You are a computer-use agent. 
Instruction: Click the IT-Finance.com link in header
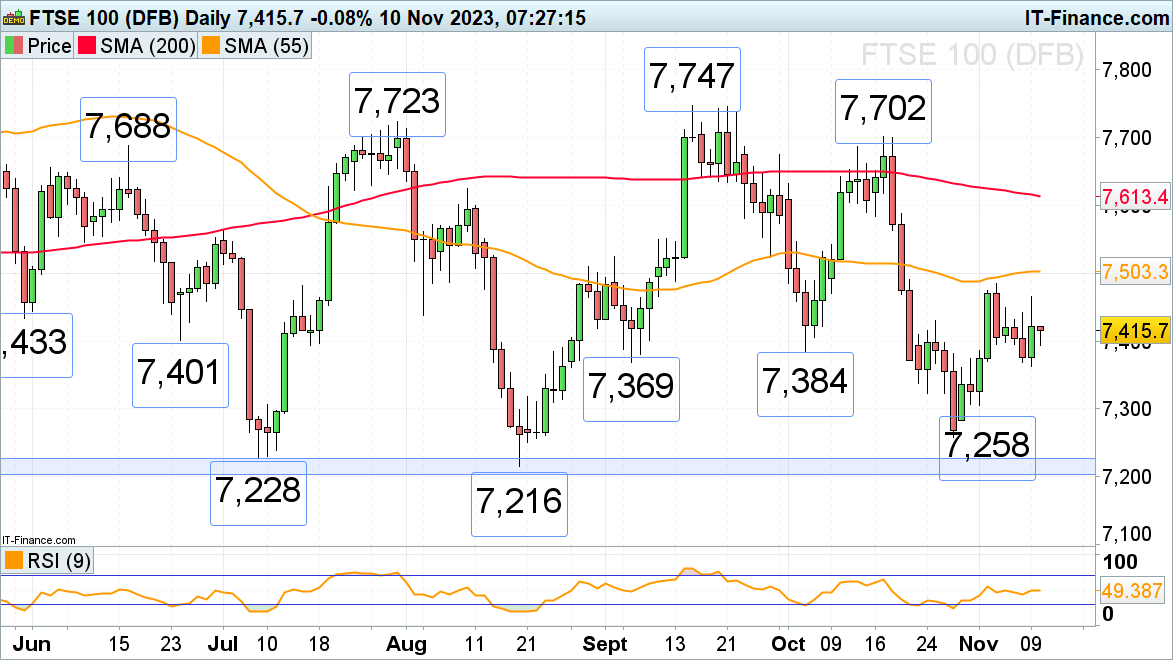[x=1096, y=17]
